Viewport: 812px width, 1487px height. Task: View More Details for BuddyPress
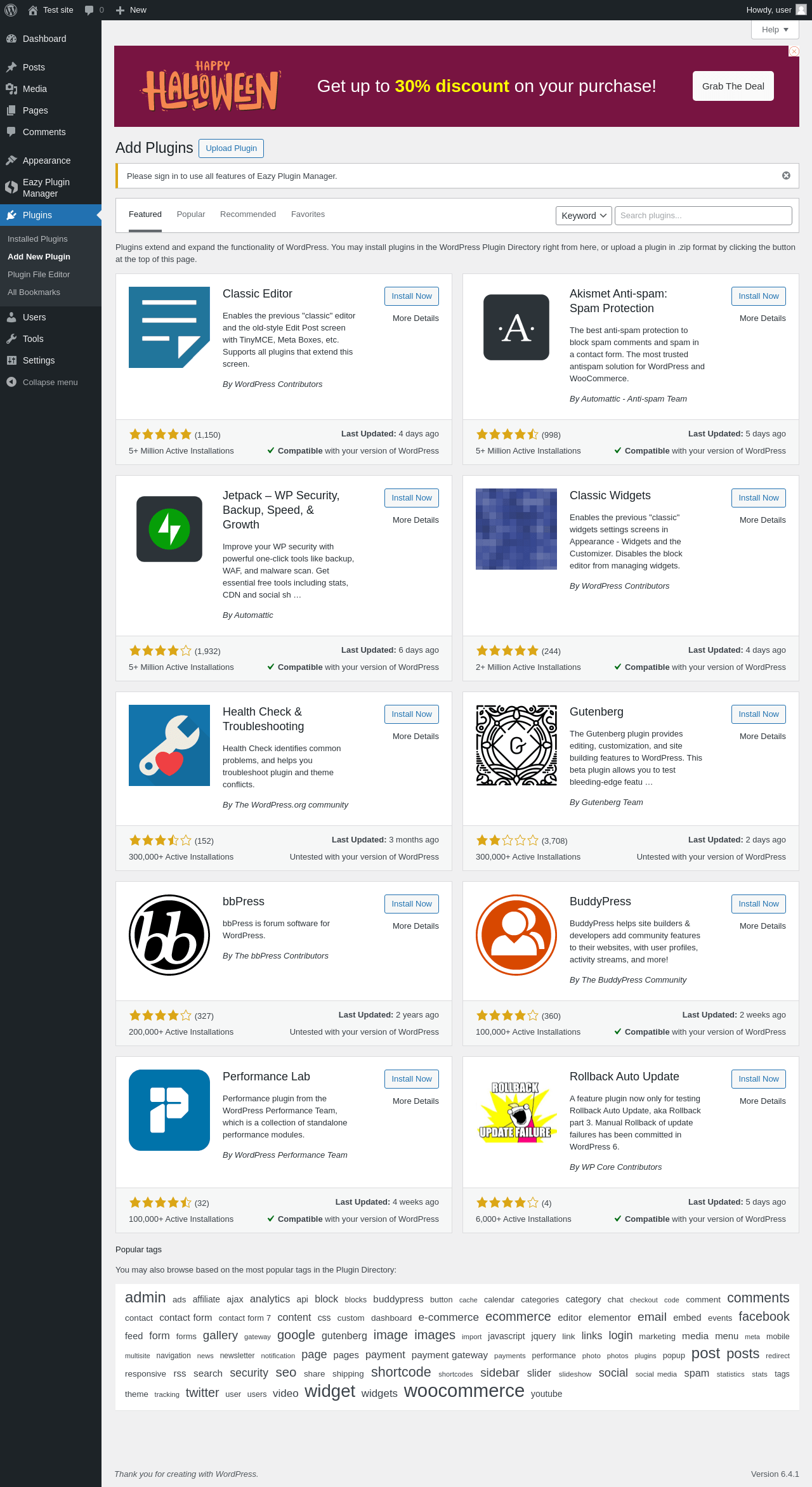(763, 926)
